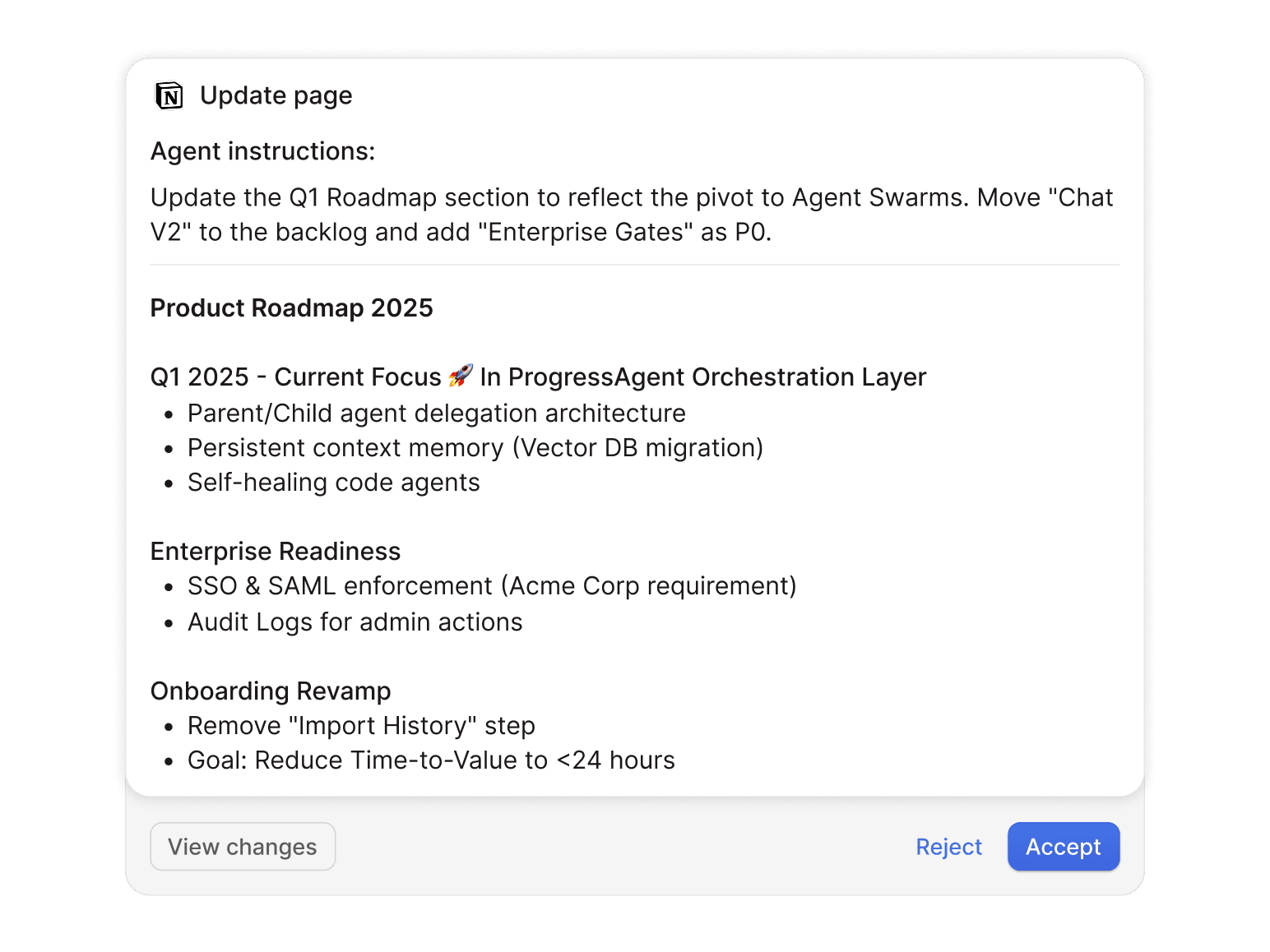Click the SSO & SAML enforcement bullet
This screenshot has width=1270, height=952.
492,586
